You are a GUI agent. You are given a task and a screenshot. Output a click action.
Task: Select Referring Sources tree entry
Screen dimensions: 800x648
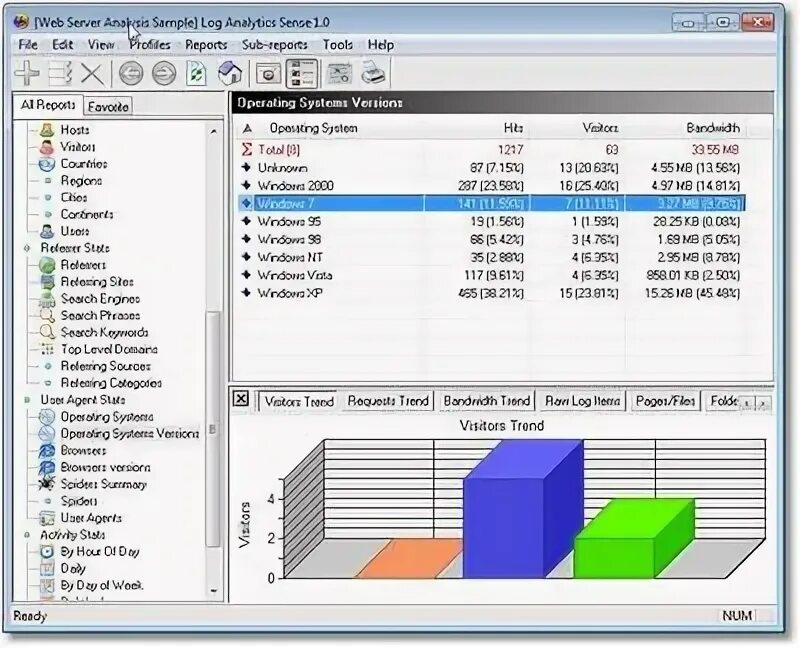click(106, 366)
